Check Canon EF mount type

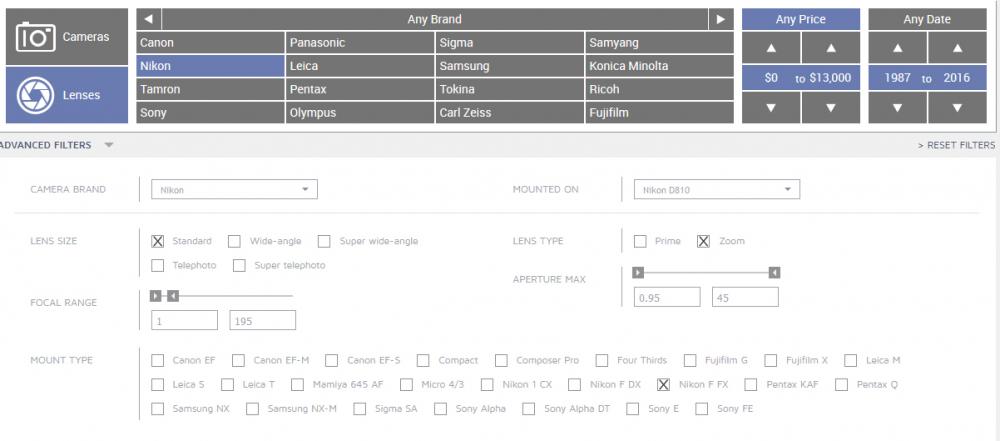(x=158, y=361)
